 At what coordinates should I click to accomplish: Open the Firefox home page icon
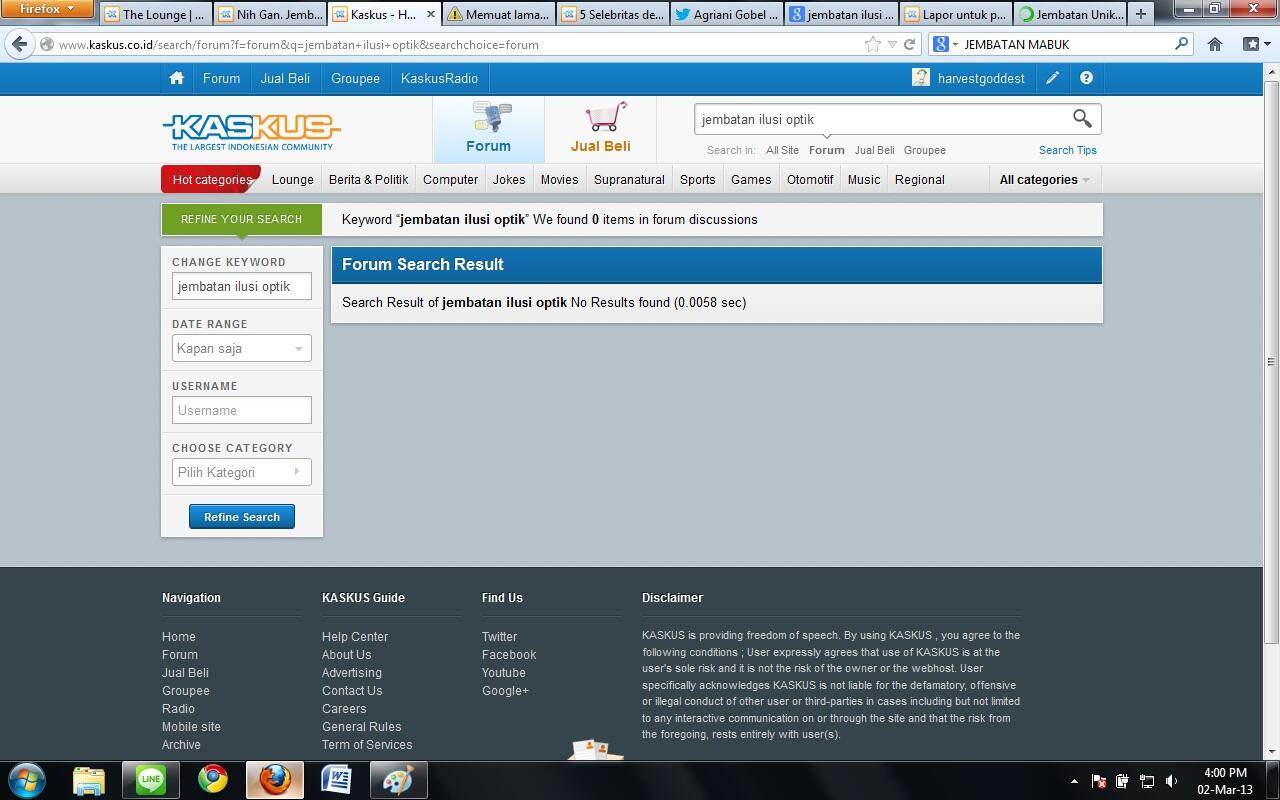coord(1215,44)
